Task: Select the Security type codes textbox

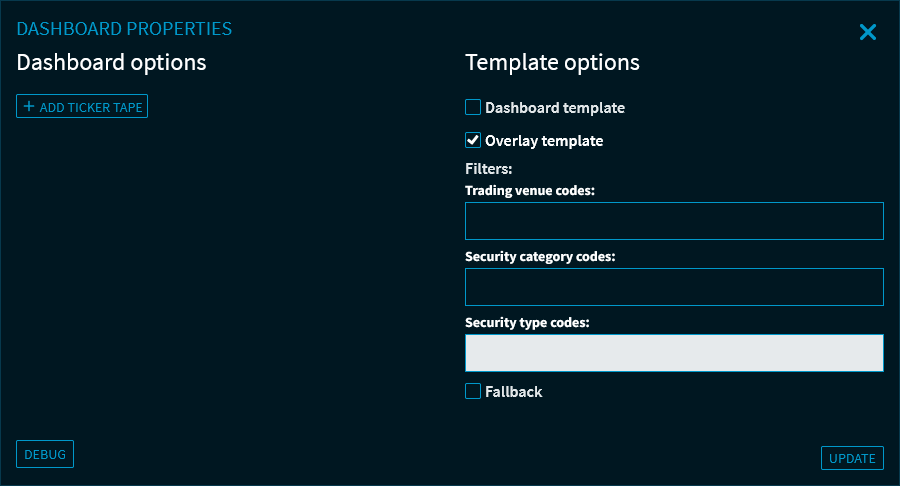Action: click(674, 353)
